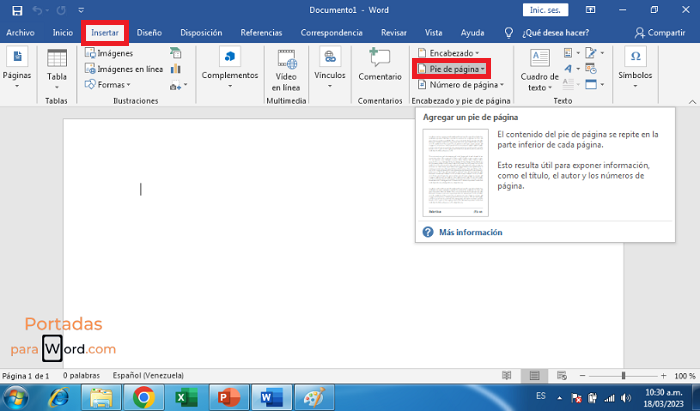Open the Customize Quick Access Toolbar dropdown

[81, 10]
